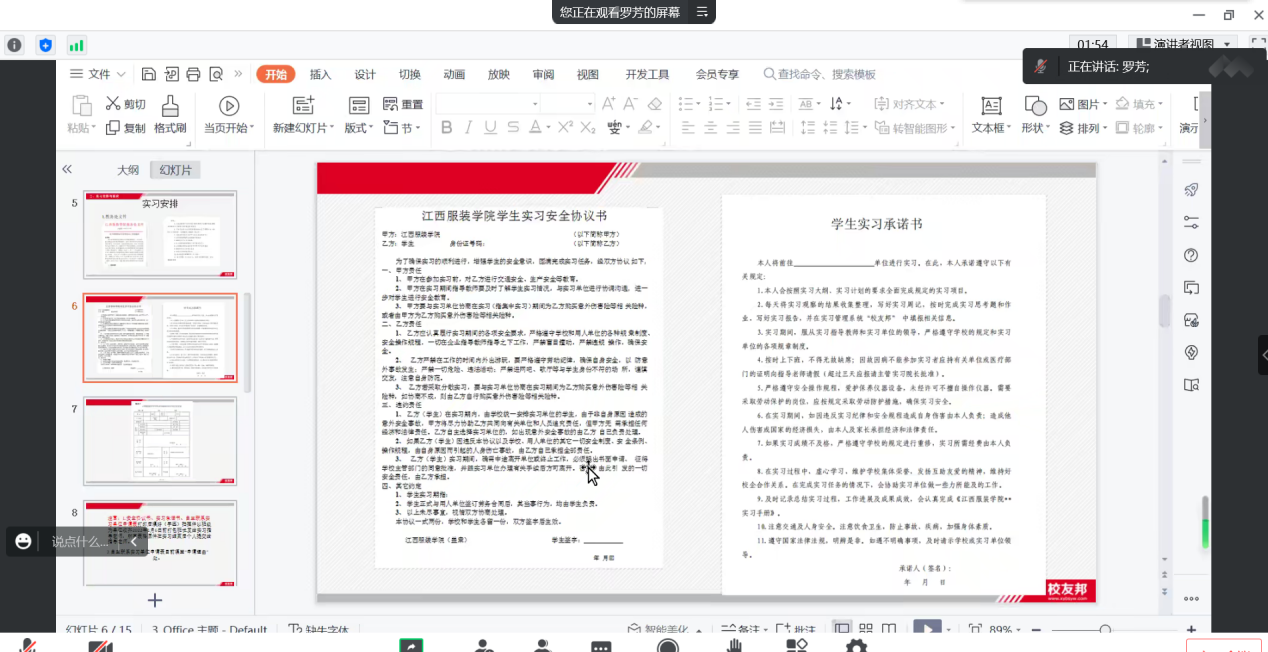The width and height of the screenshot is (1268, 652).
Task: Switch slide pane to 幻灯片 tab
Action: [x=175, y=170]
